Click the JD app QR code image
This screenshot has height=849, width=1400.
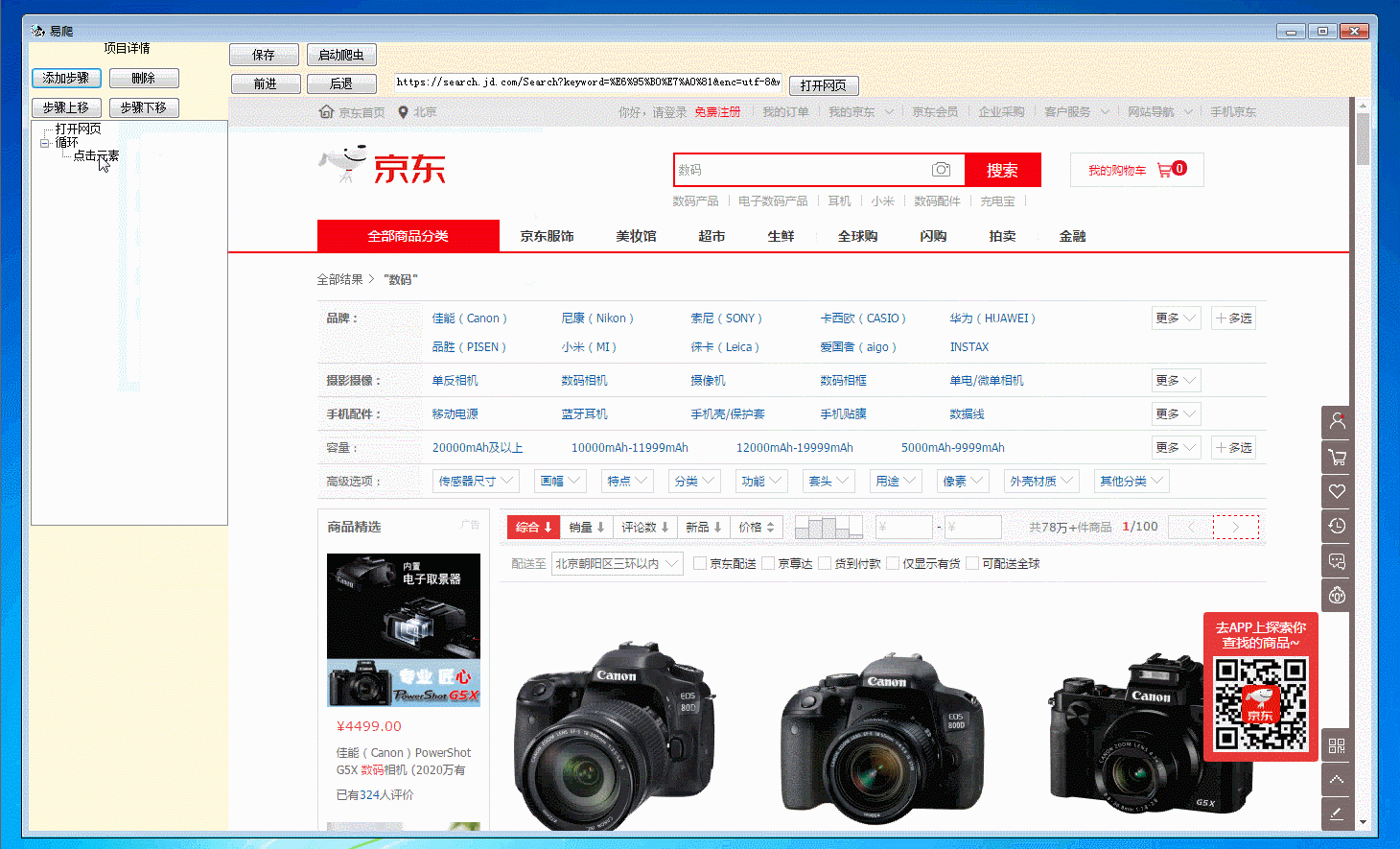tap(1261, 703)
